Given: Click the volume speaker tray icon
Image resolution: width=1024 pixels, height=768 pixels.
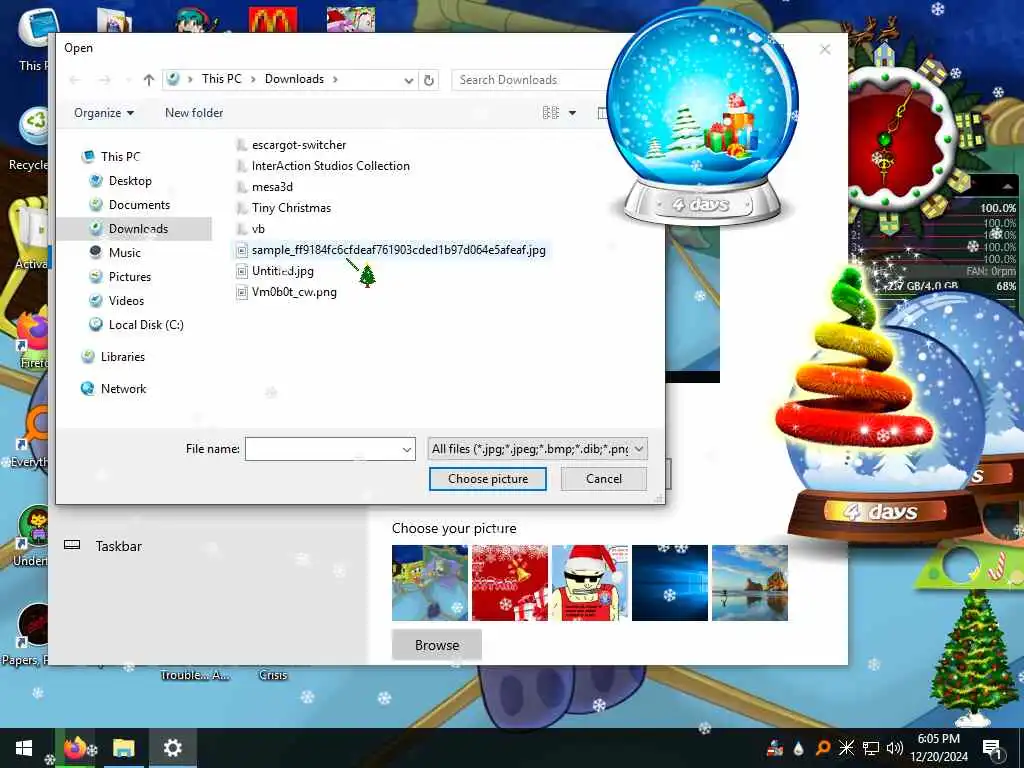Looking at the screenshot, I should tap(895, 748).
